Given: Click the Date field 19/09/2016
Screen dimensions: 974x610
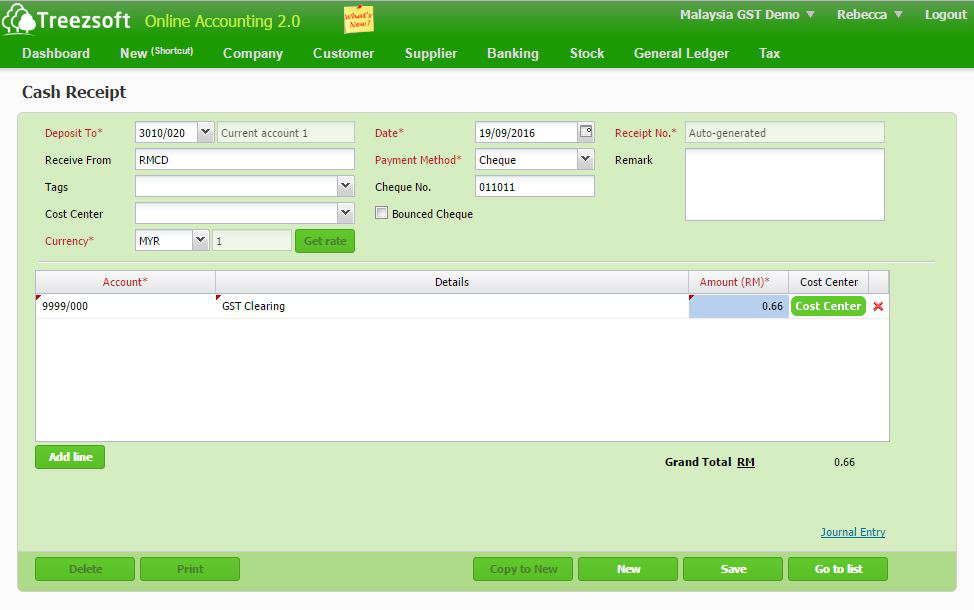Looking at the screenshot, I should coord(526,132).
